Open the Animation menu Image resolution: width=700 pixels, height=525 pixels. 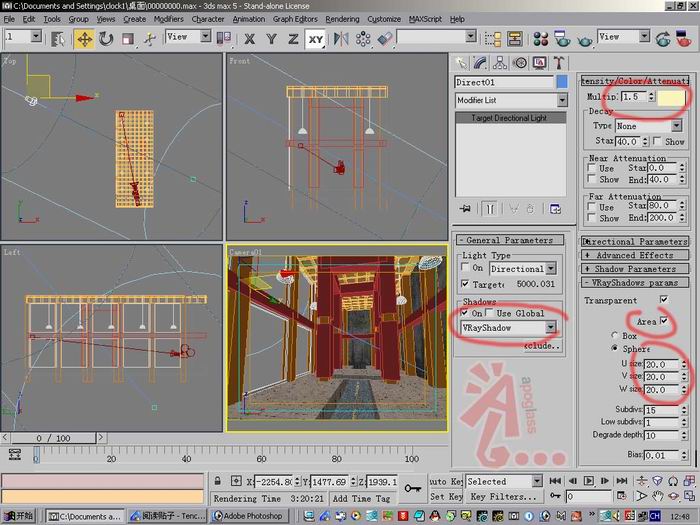pyautogui.click(x=249, y=19)
